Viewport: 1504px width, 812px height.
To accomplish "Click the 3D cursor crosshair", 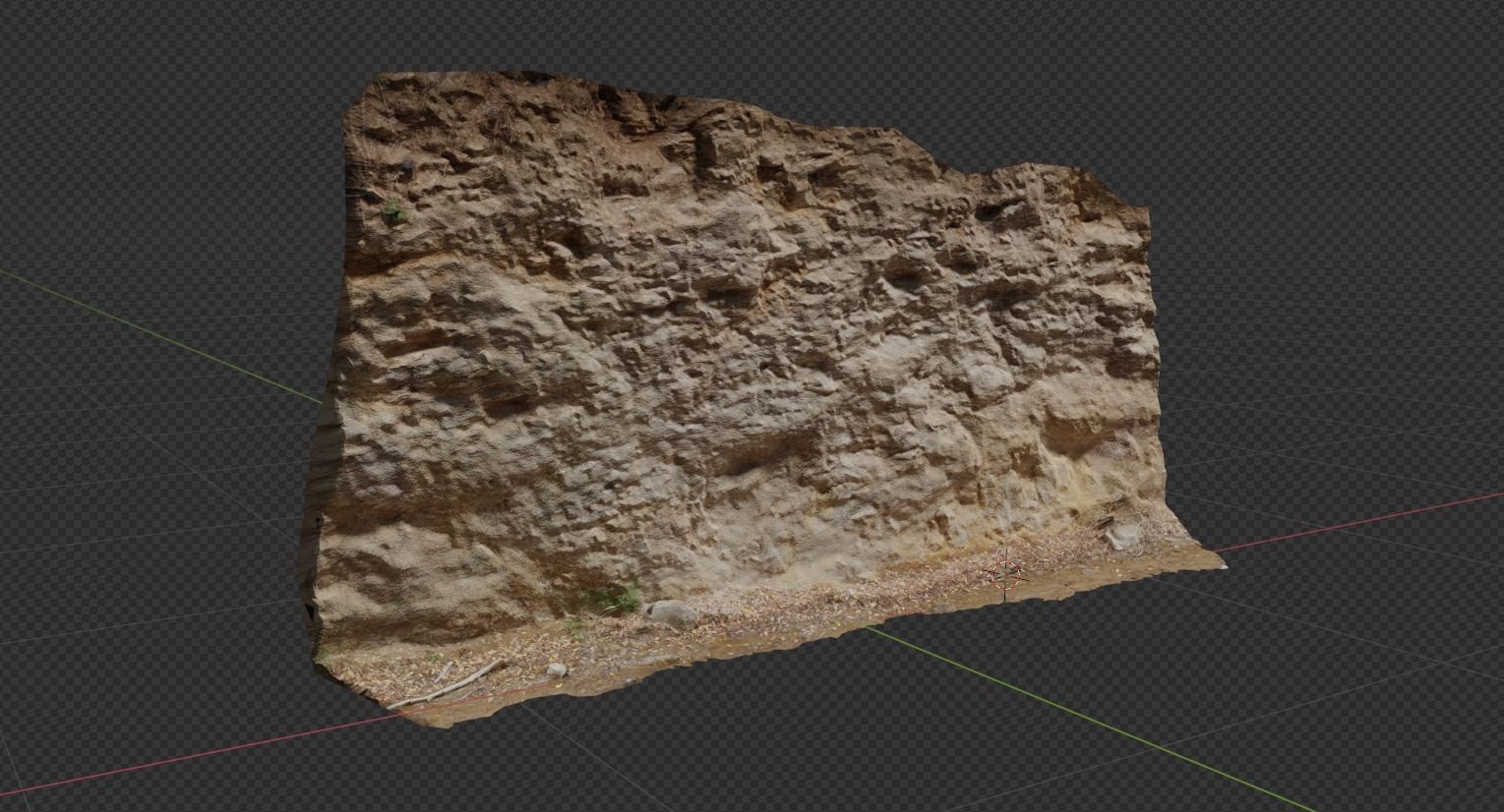I will (x=1004, y=574).
